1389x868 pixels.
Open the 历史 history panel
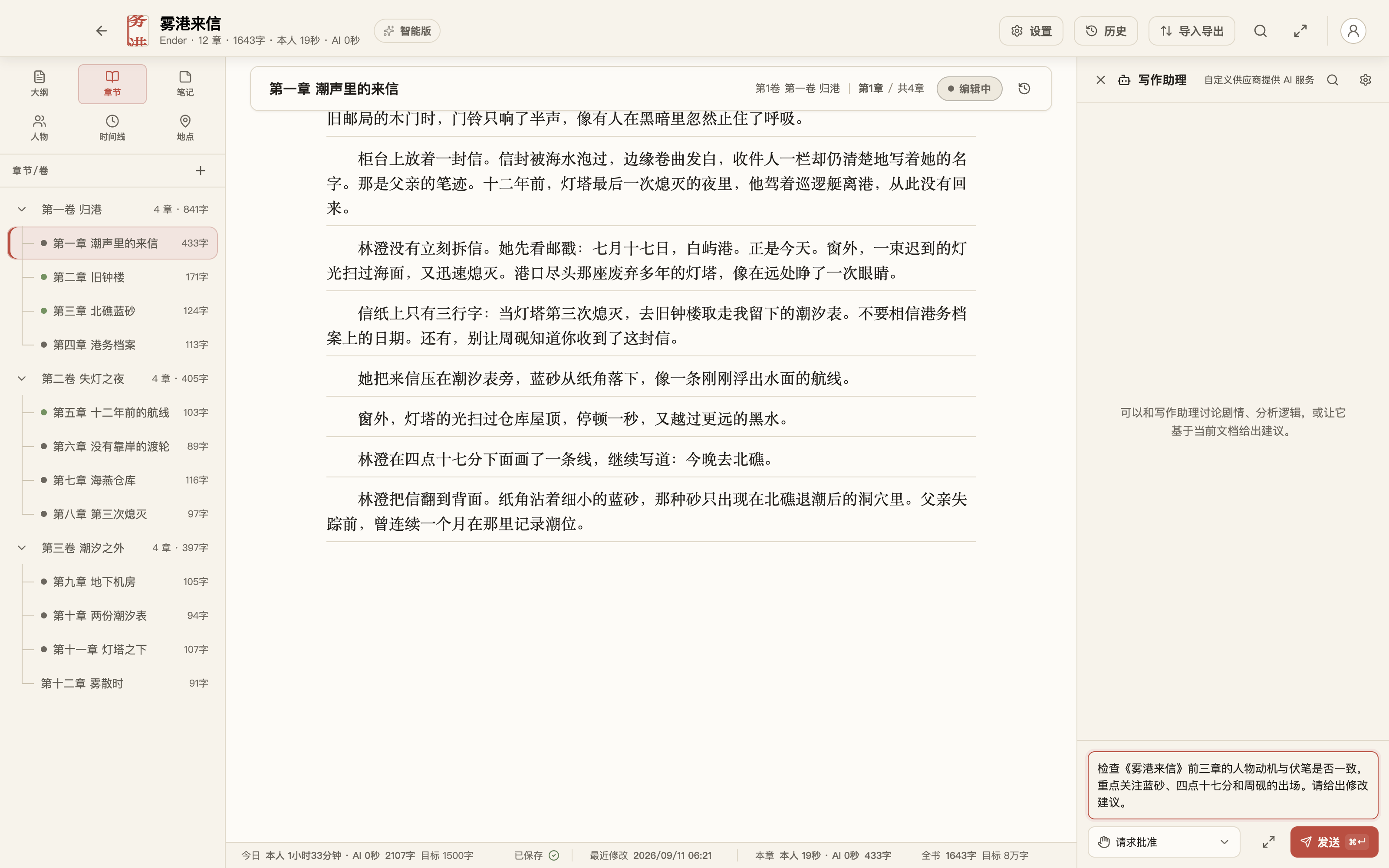pos(1106,31)
